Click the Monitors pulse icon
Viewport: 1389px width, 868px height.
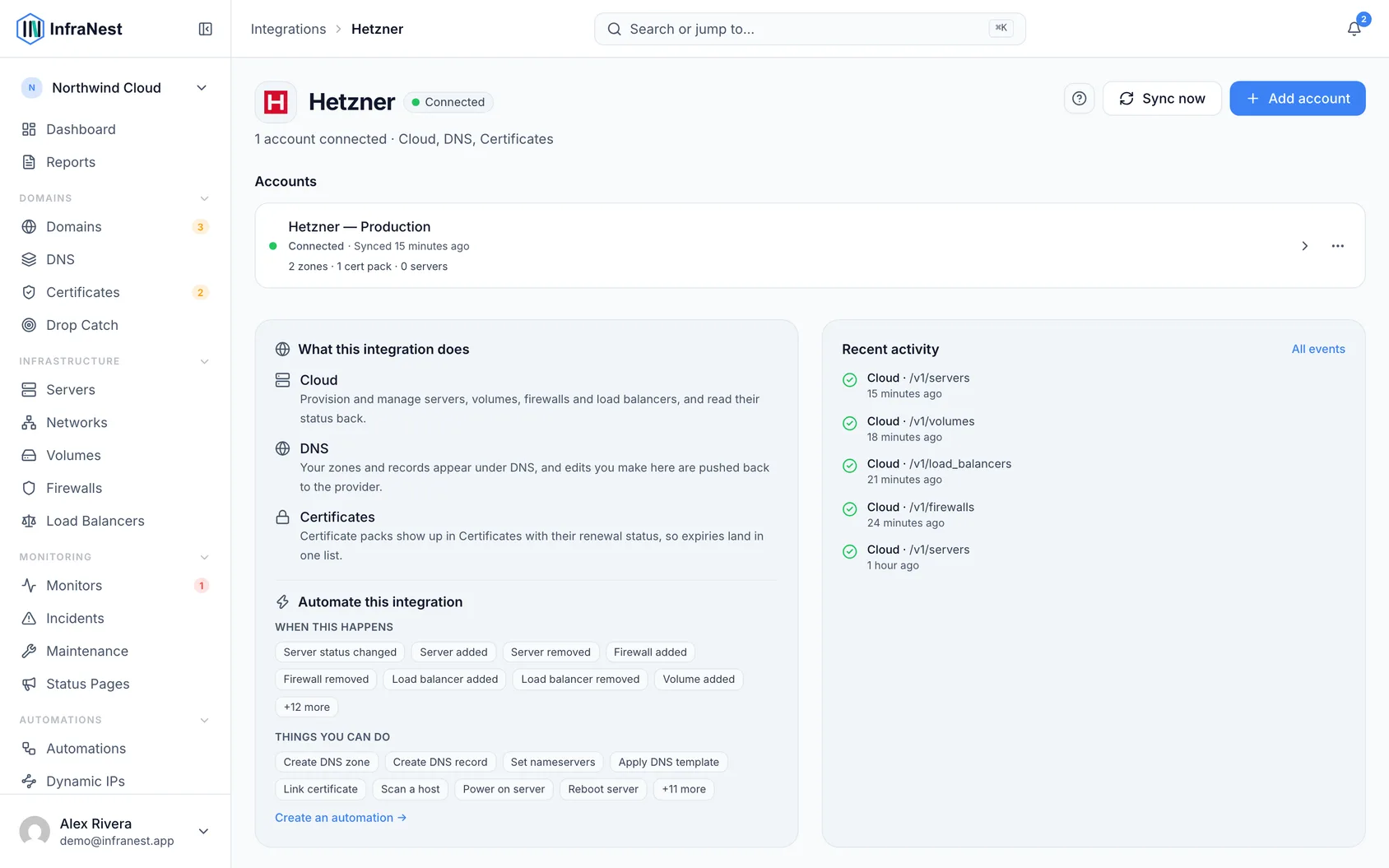pyautogui.click(x=29, y=586)
